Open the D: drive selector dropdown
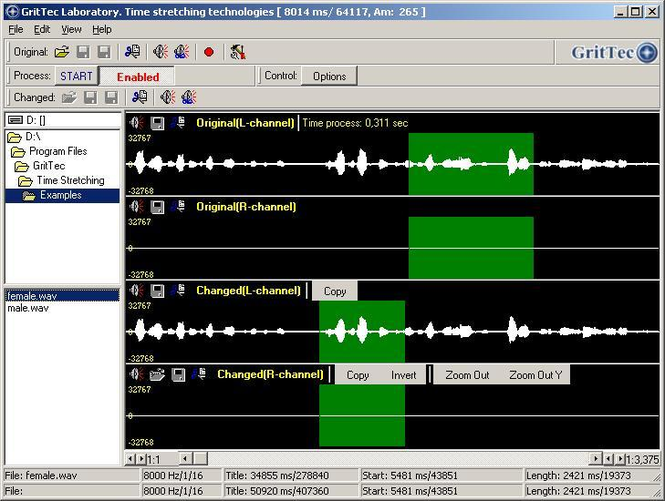The width and height of the screenshot is (665, 501). pos(62,120)
